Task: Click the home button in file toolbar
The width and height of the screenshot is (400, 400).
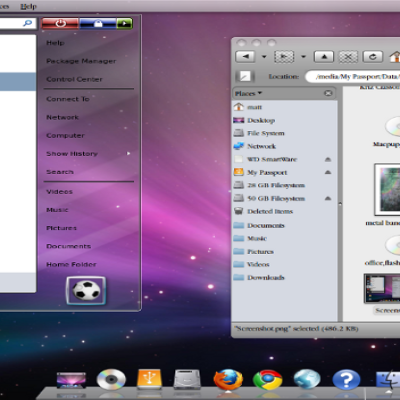Action: click(395, 57)
